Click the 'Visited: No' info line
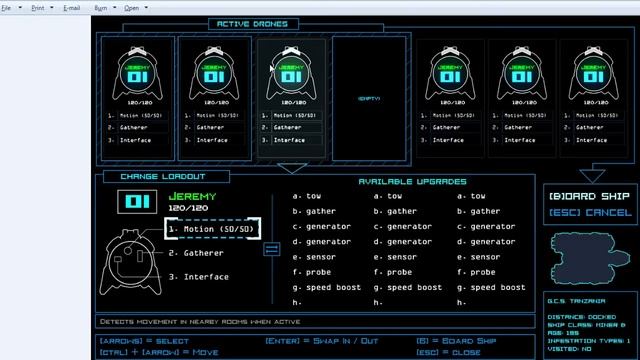640x360 pixels. tap(569, 349)
